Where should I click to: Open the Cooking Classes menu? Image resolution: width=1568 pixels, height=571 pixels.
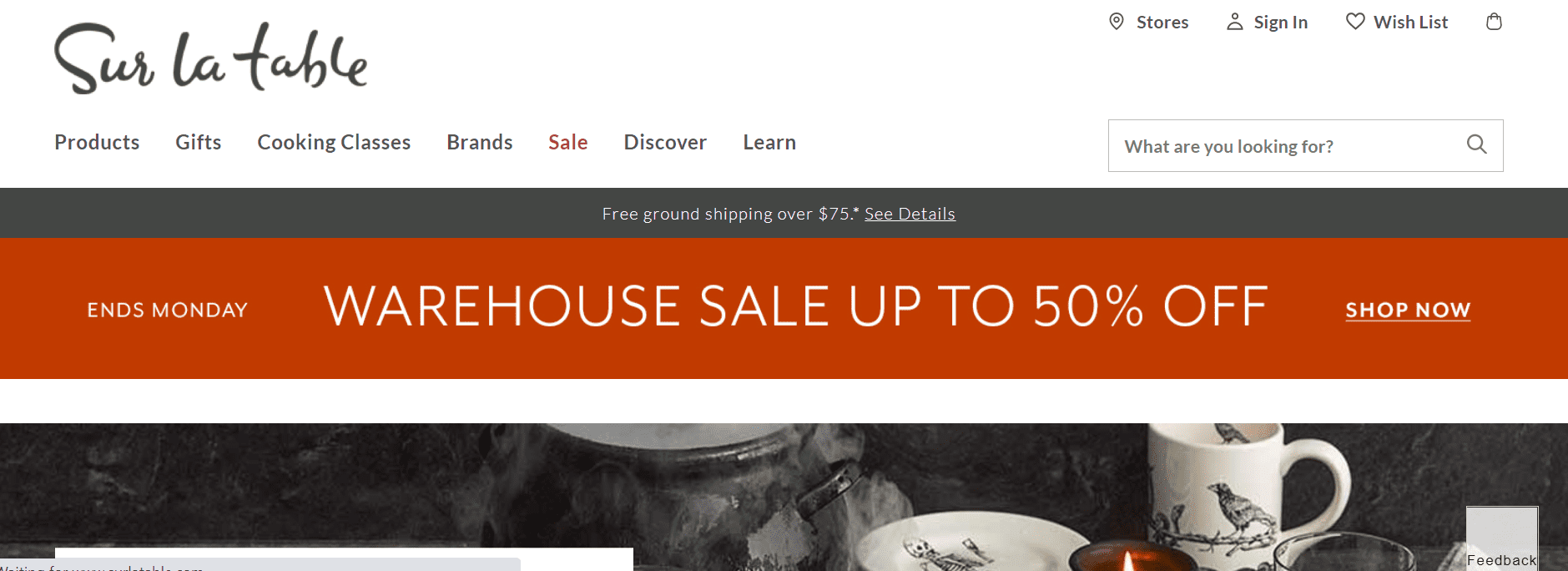[x=334, y=143]
